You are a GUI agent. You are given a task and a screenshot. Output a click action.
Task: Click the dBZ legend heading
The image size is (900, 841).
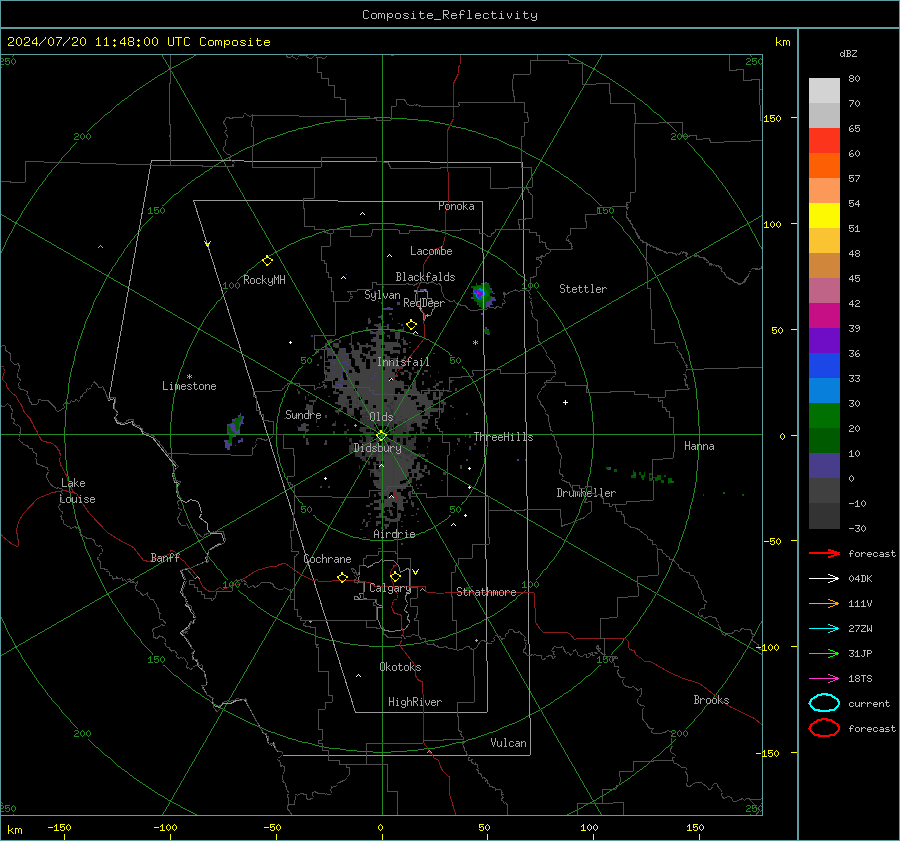point(848,53)
